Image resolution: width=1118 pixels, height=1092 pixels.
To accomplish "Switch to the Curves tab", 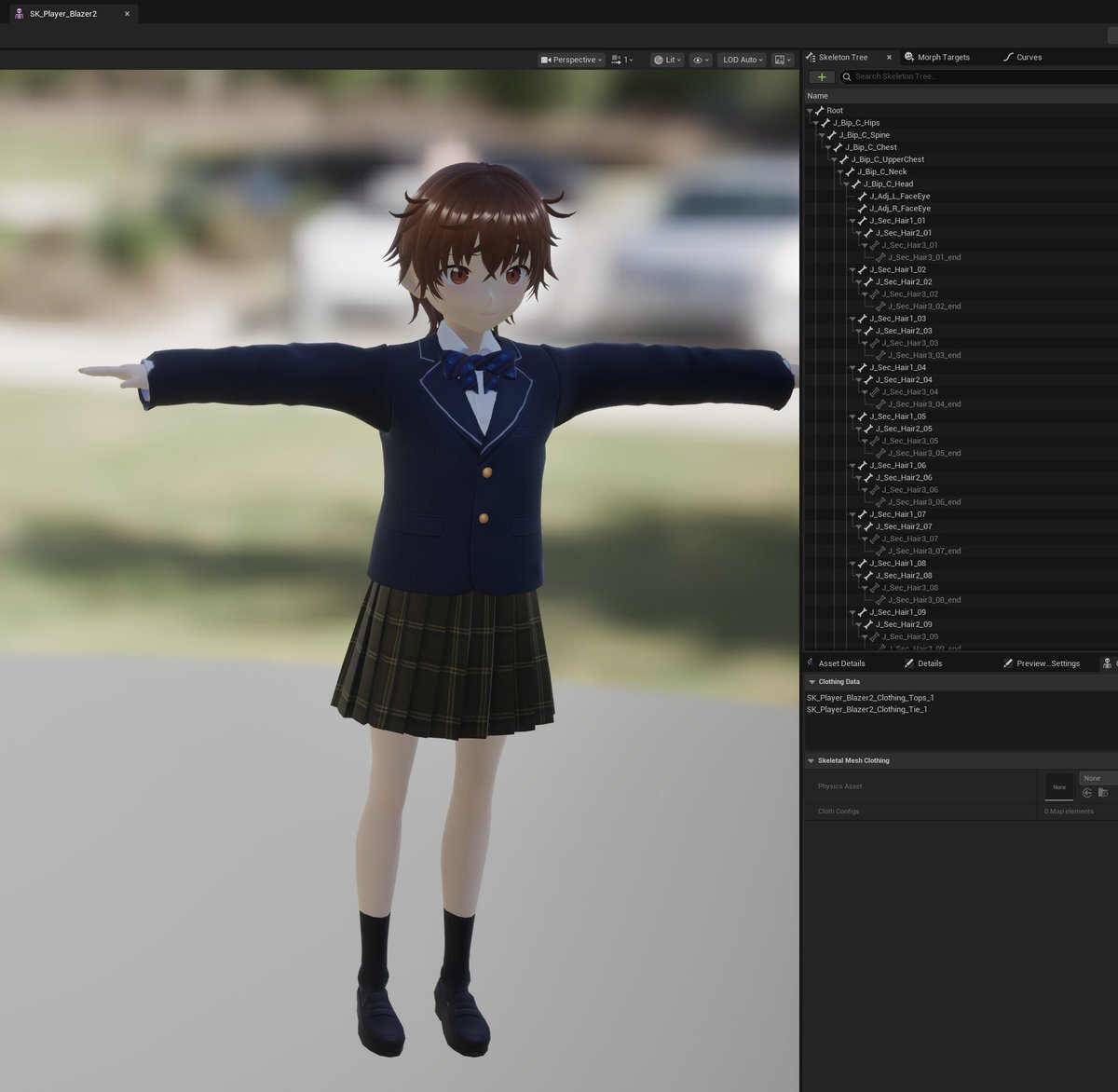I will coord(1028,58).
